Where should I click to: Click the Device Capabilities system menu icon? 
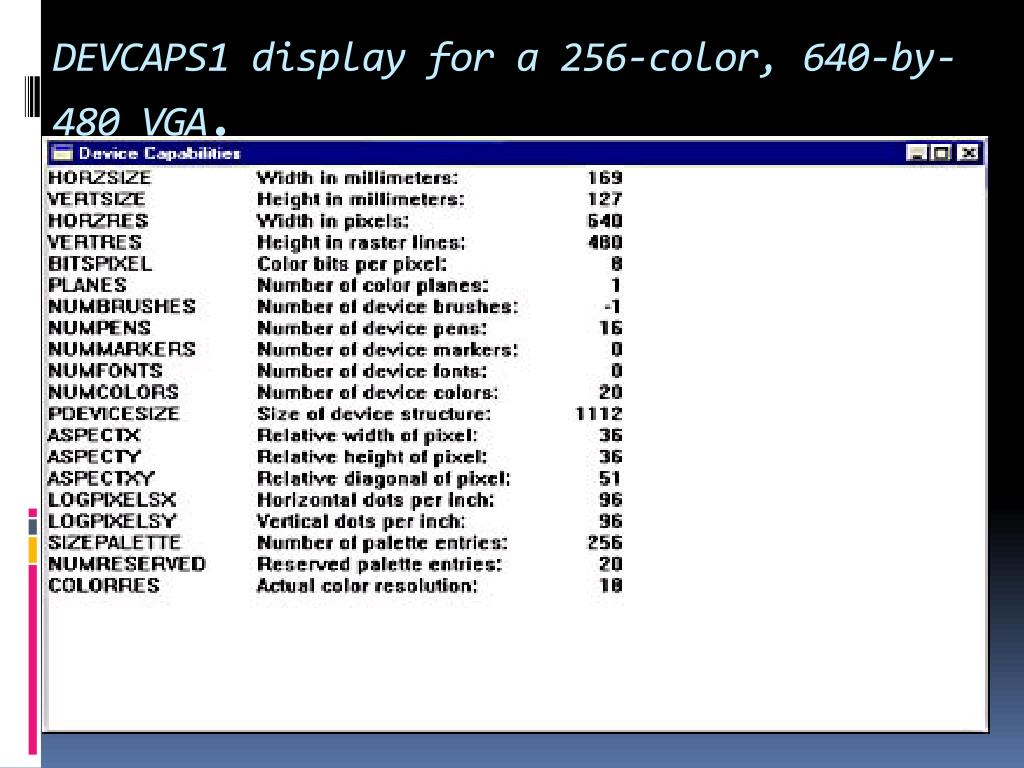click(x=62, y=153)
